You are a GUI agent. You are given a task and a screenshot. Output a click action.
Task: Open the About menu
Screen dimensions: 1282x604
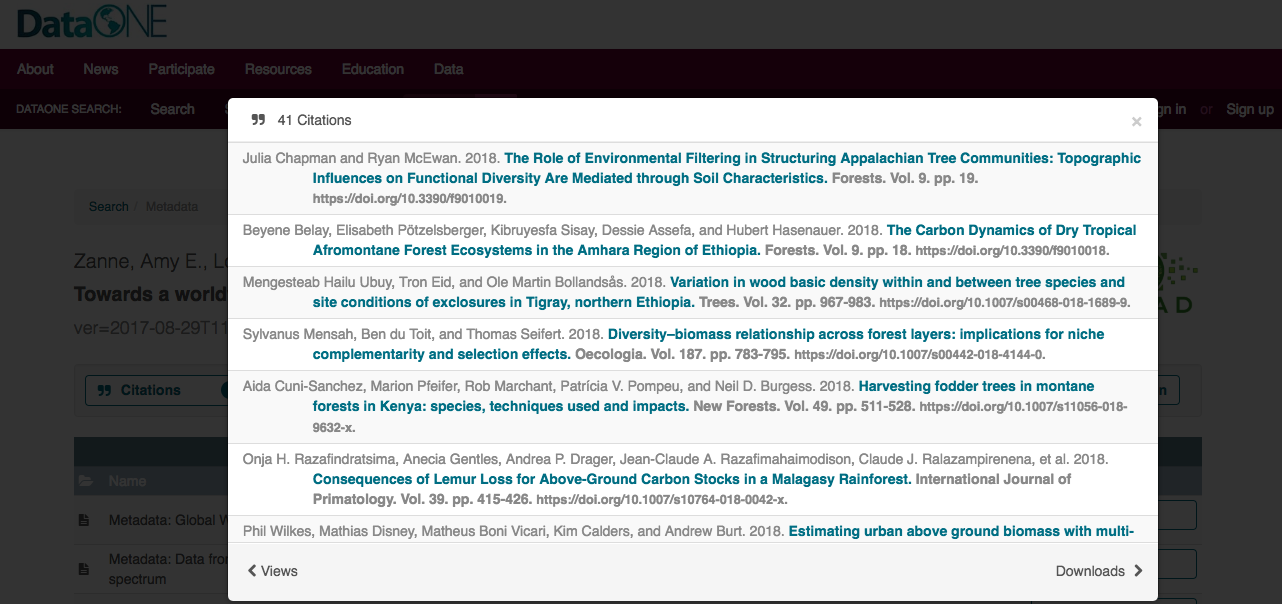click(35, 69)
